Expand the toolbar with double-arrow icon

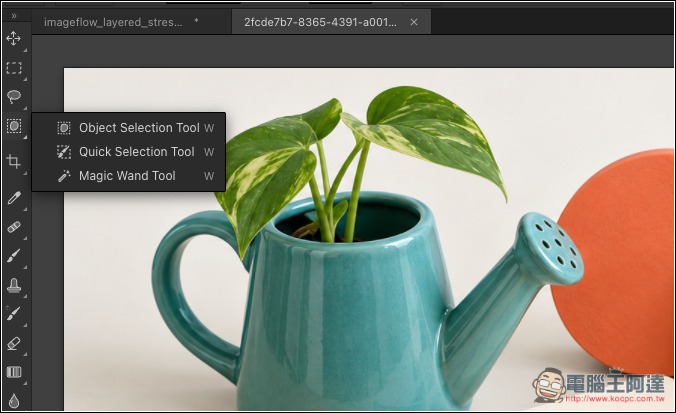click(x=14, y=16)
